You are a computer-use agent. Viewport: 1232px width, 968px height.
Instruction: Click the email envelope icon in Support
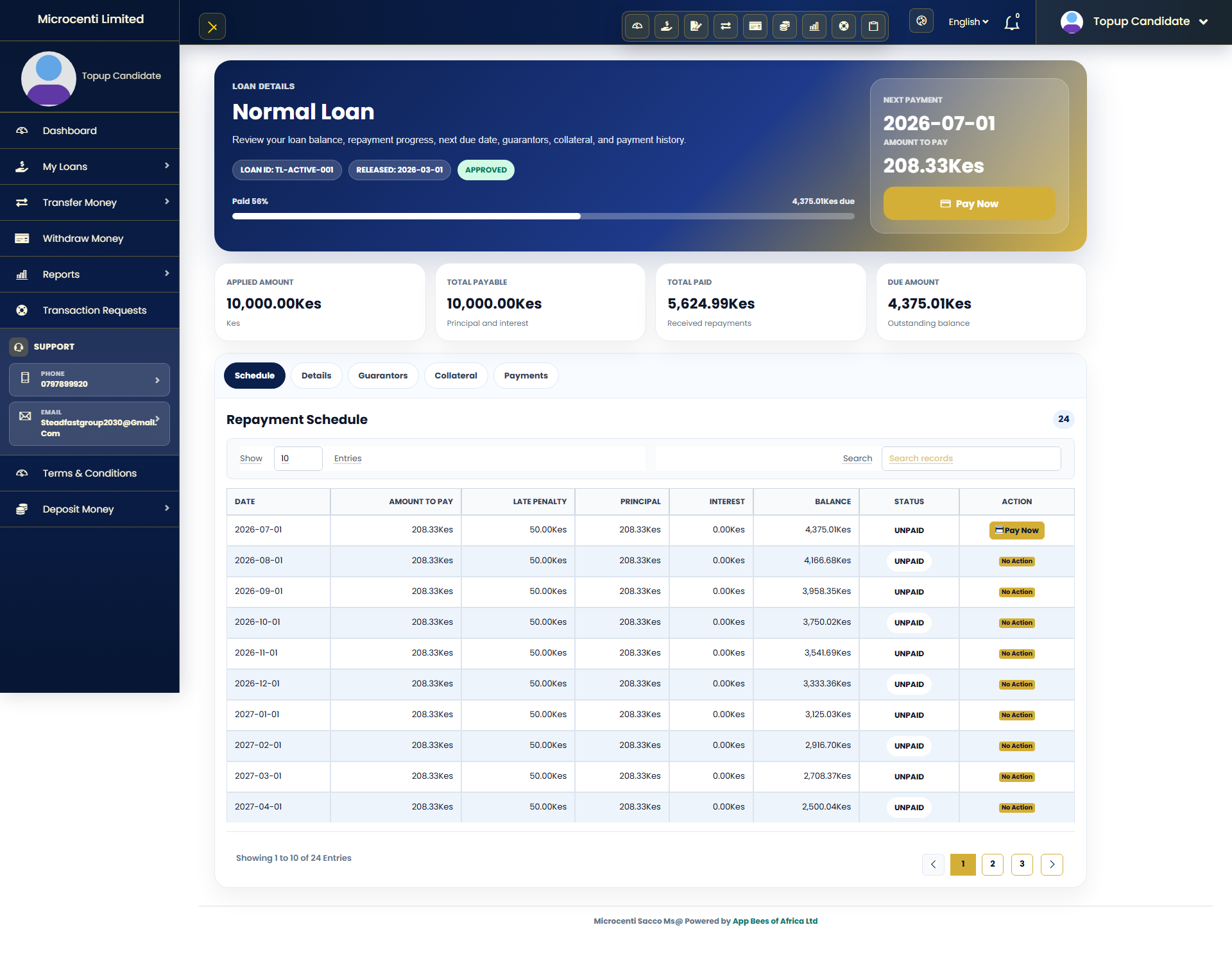coord(25,416)
